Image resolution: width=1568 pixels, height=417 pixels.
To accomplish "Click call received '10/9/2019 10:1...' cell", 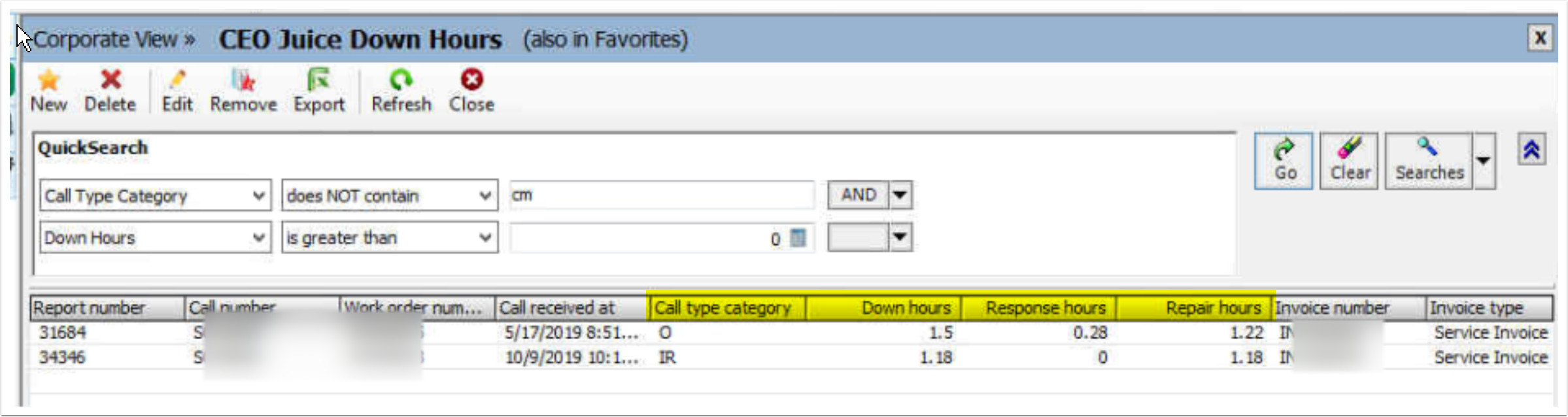I will 571,358.
